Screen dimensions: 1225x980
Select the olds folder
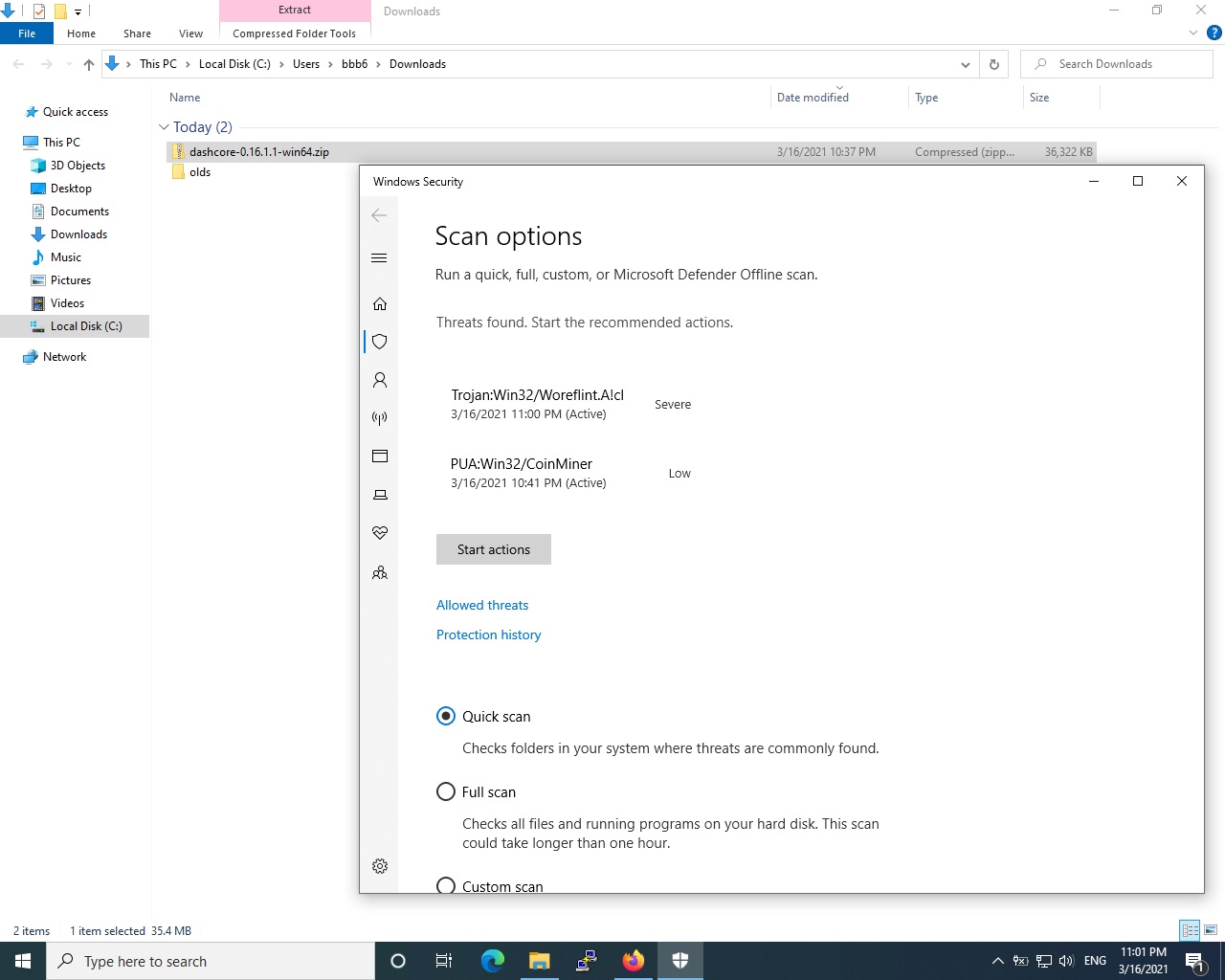200,172
